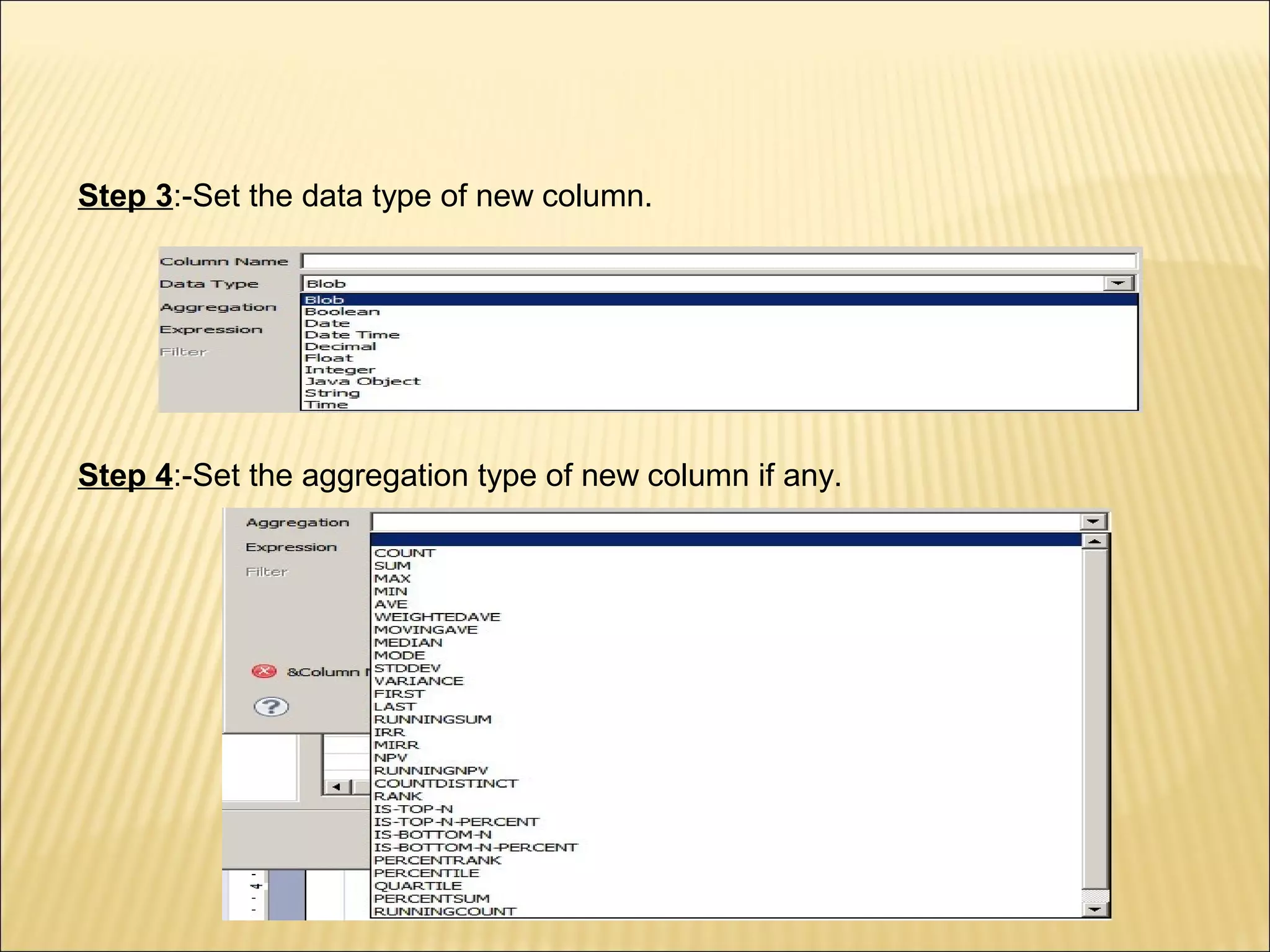Choose MEDIAN aggregation

click(726, 643)
